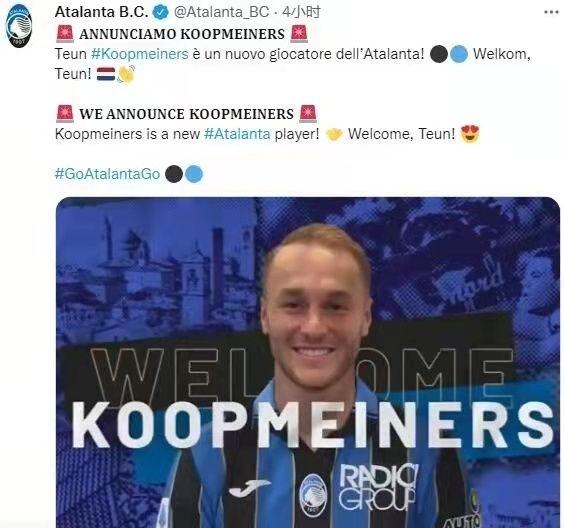
Task: Click the handshake emoji after player!
Action: [334, 134]
